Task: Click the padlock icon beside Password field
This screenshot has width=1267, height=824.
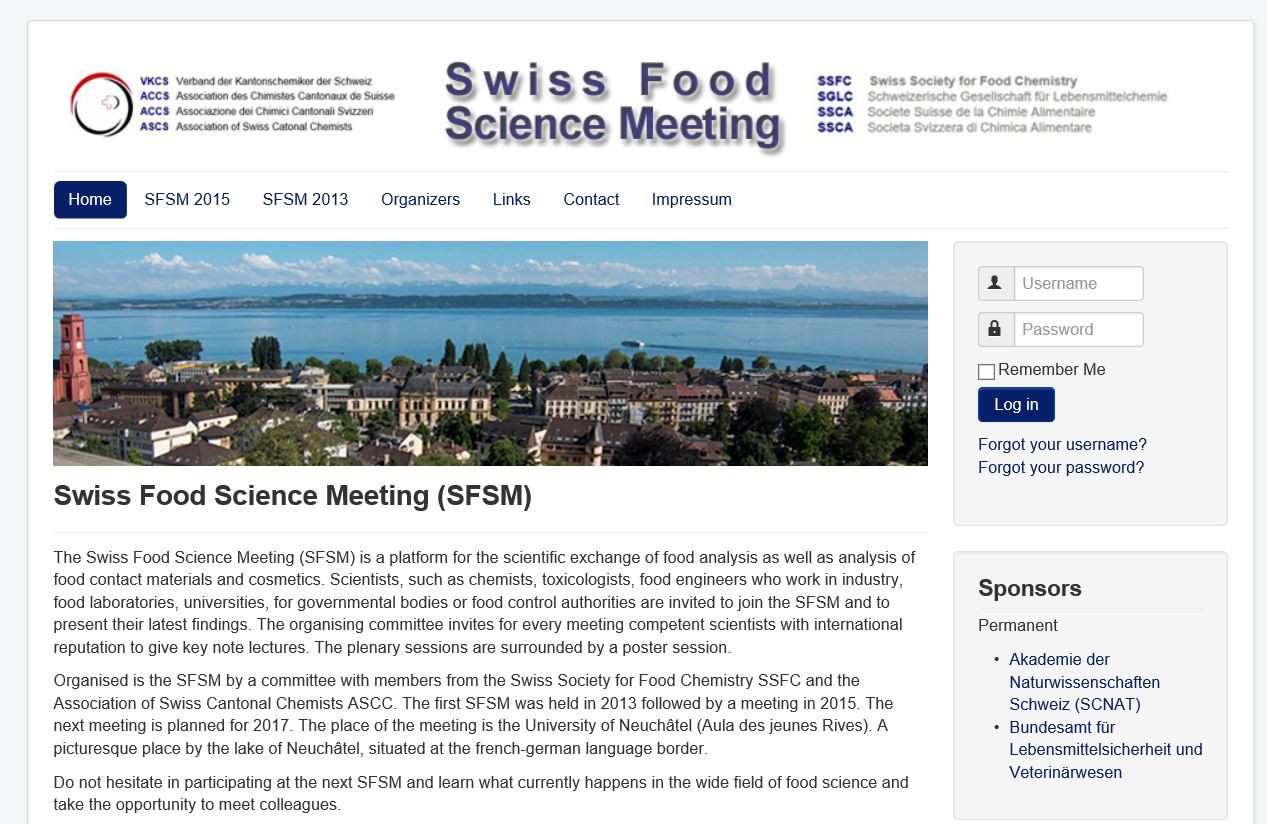Action: click(x=994, y=329)
